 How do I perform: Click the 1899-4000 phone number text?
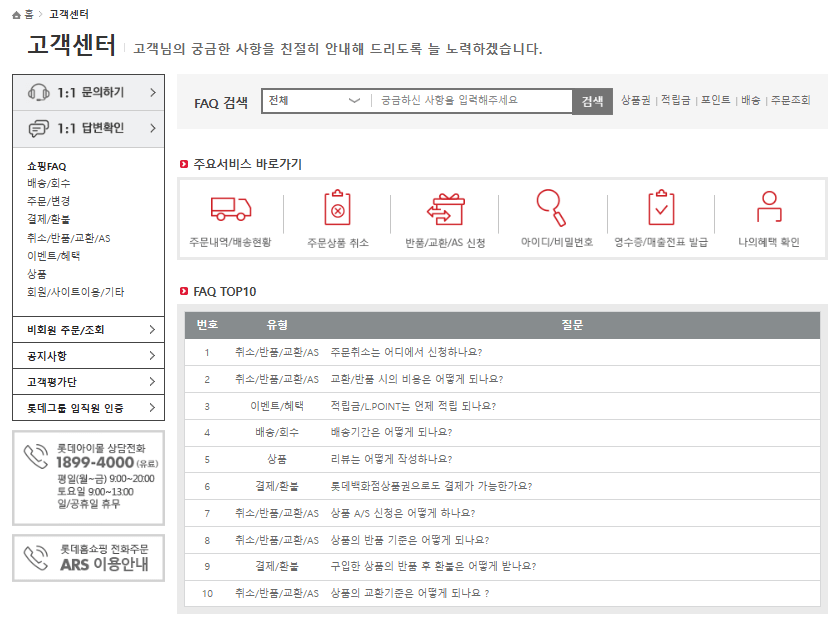[x=95, y=462]
